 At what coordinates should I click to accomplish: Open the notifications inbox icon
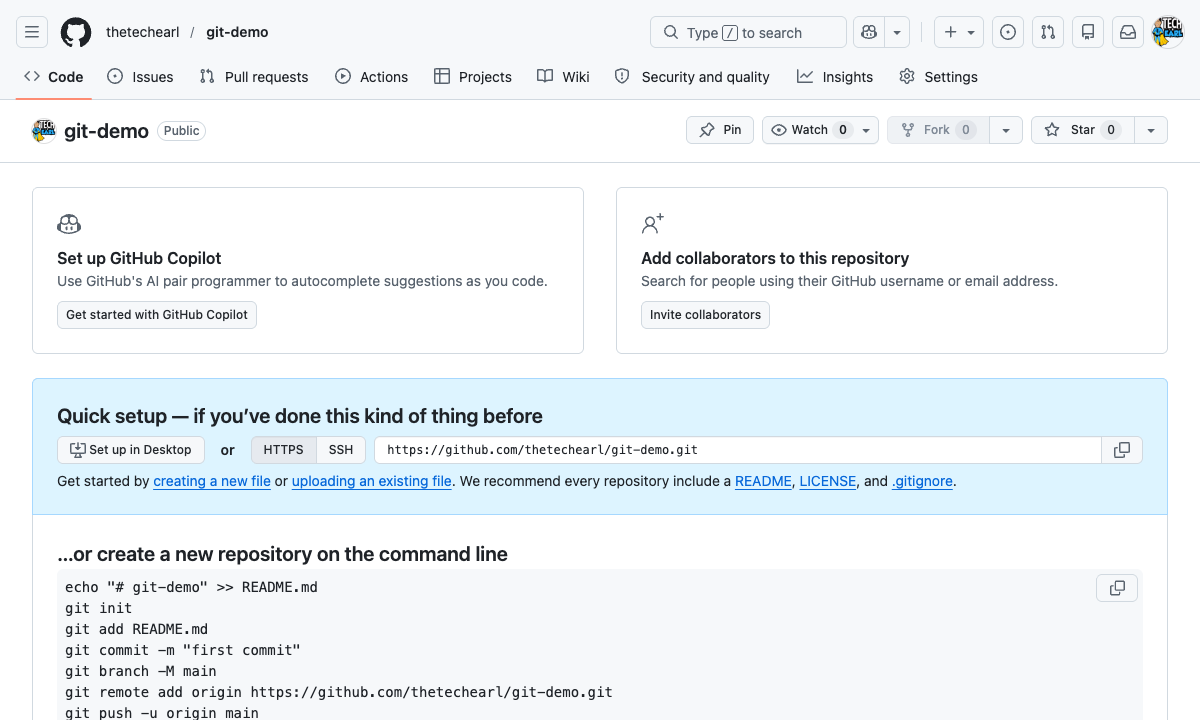tap(1128, 32)
